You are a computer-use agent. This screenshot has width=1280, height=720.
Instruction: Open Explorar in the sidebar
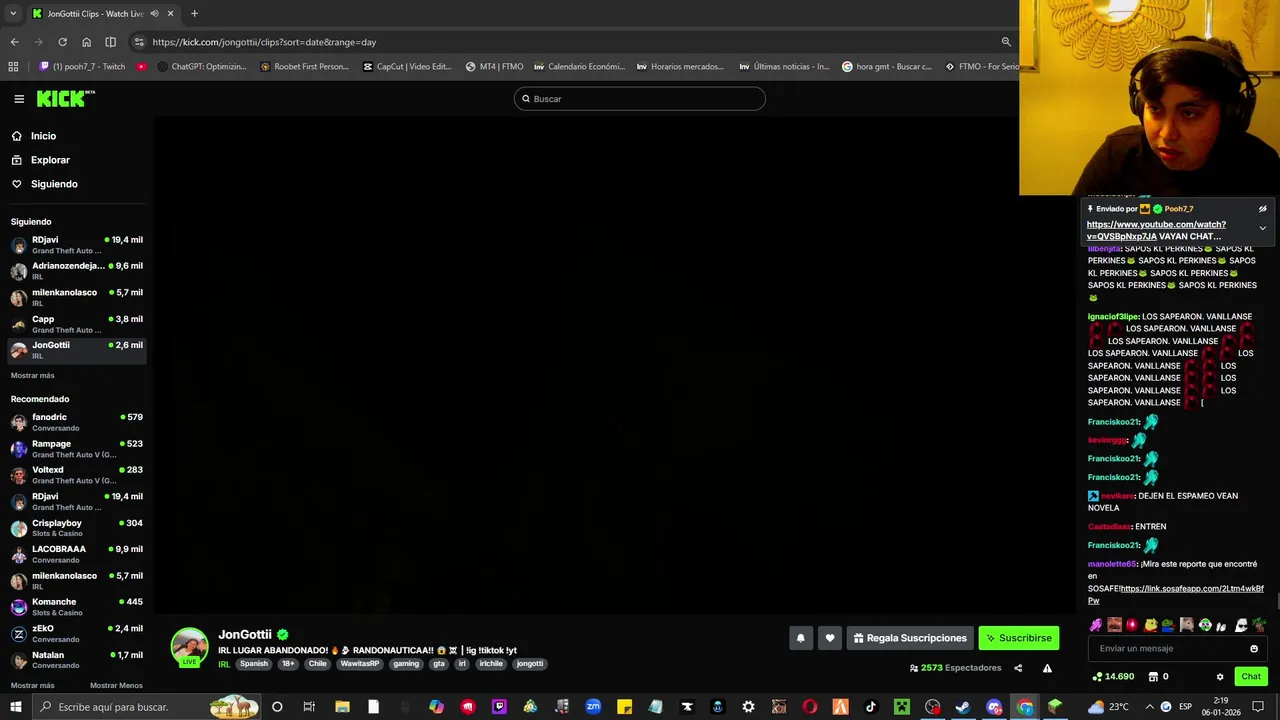click(x=50, y=160)
